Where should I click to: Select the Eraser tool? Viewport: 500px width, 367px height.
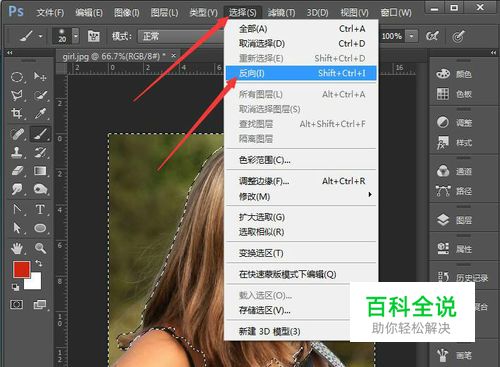(x=17, y=171)
